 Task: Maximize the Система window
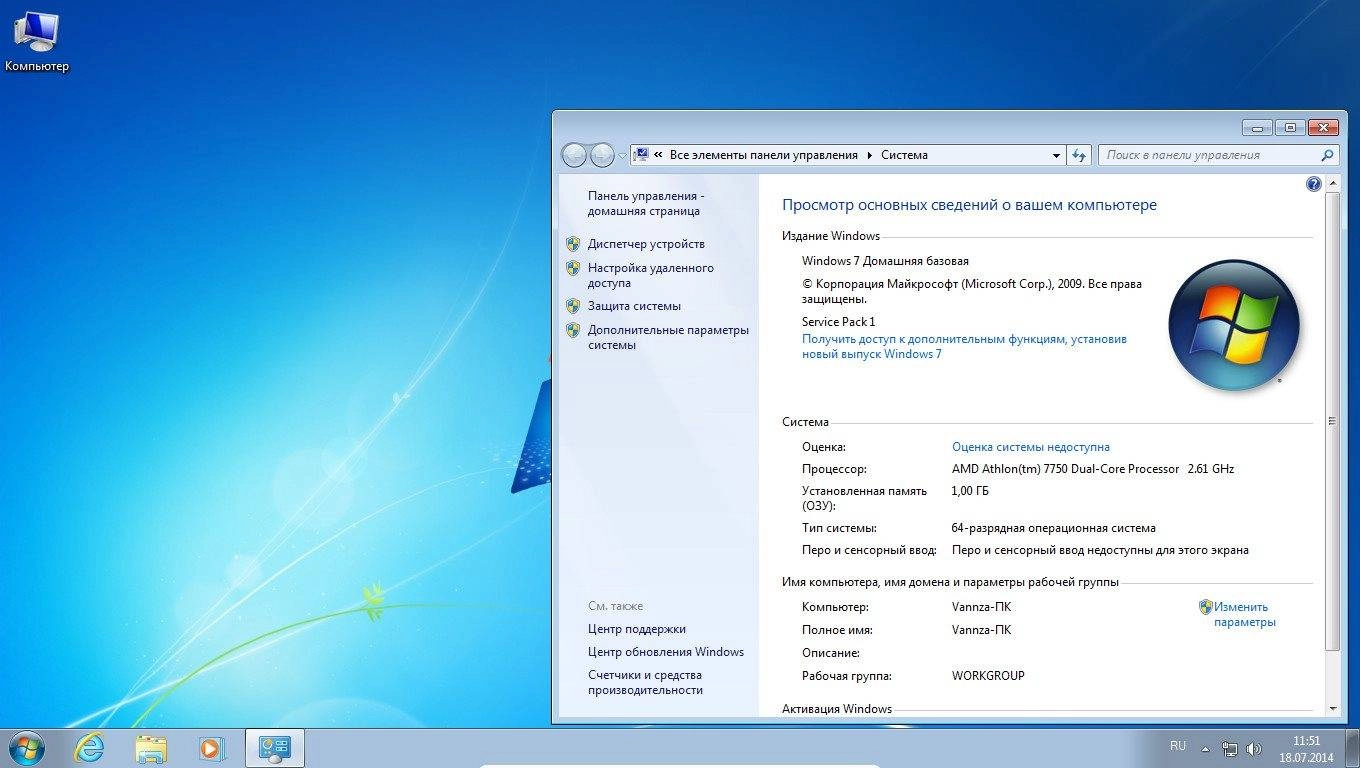click(x=1290, y=127)
